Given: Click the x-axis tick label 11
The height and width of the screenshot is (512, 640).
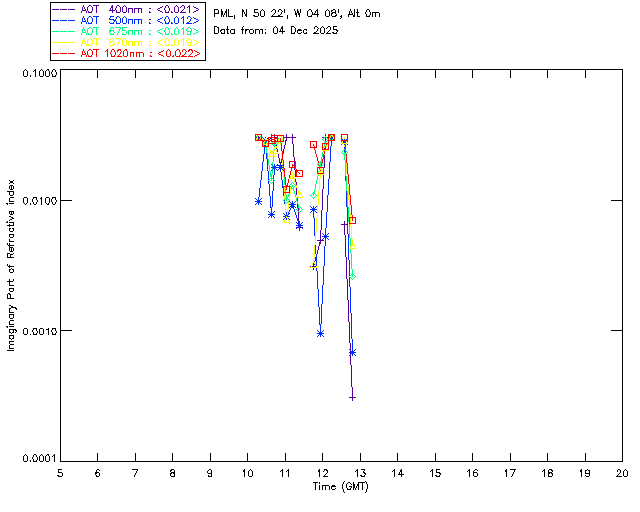Looking at the screenshot, I should (x=285, y=473).
